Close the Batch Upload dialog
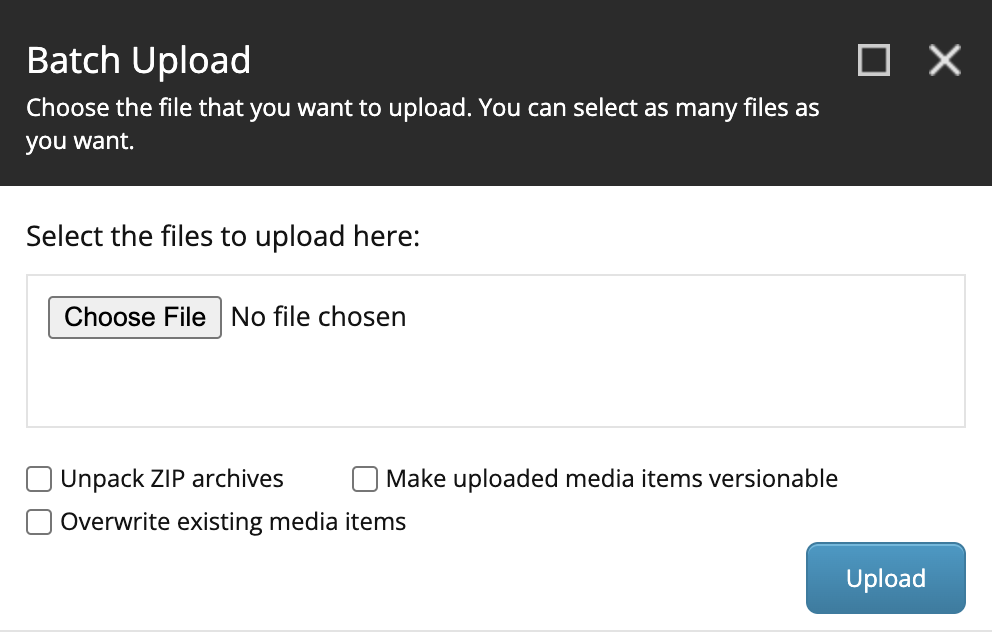This screenshot has height=632, width=992. click(944, 61)
